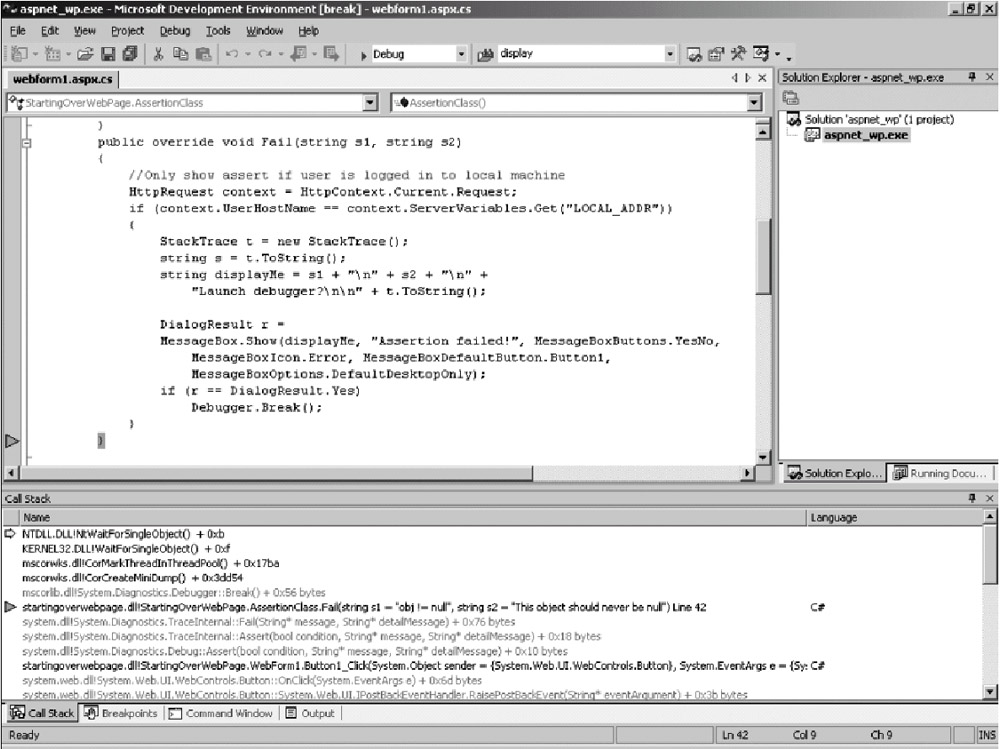Toggle auto-hide pin on Solution Explorer
This screenshot has width=1000, height=749.
click(972, 77)
